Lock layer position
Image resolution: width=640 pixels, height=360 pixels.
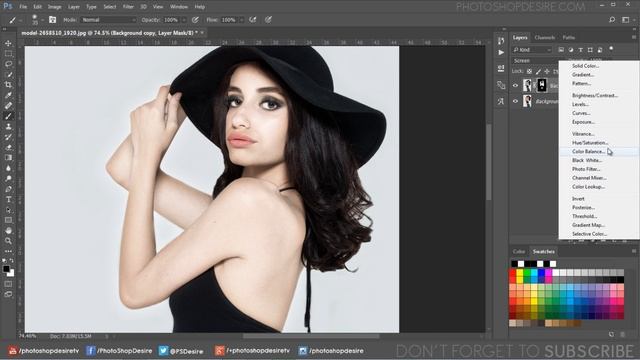click(x=547, y=71)
